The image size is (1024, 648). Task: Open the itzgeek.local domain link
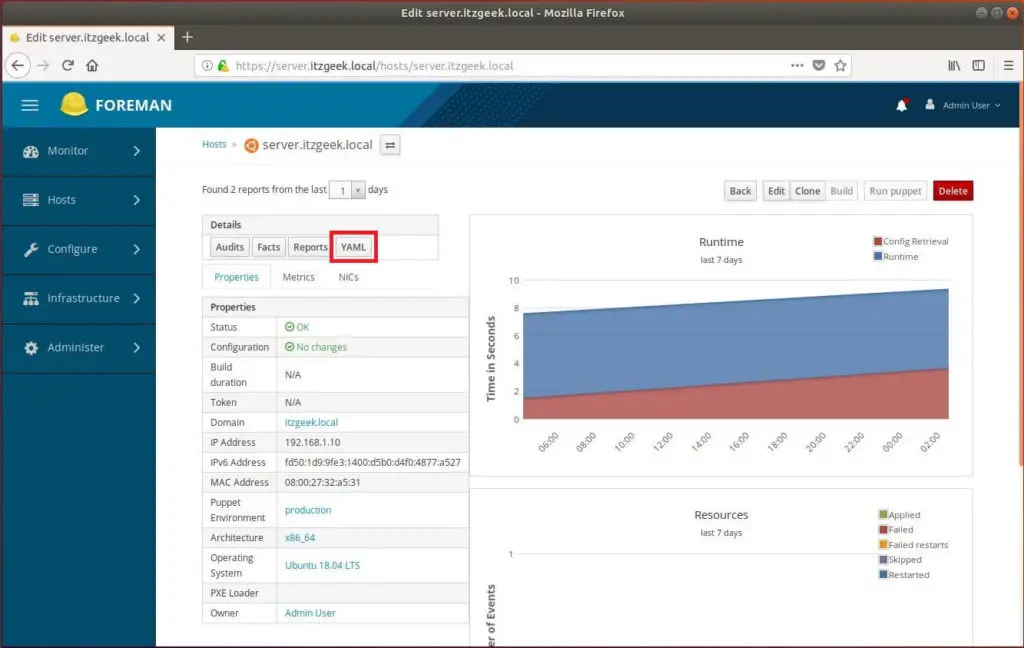tap(312, 423)
